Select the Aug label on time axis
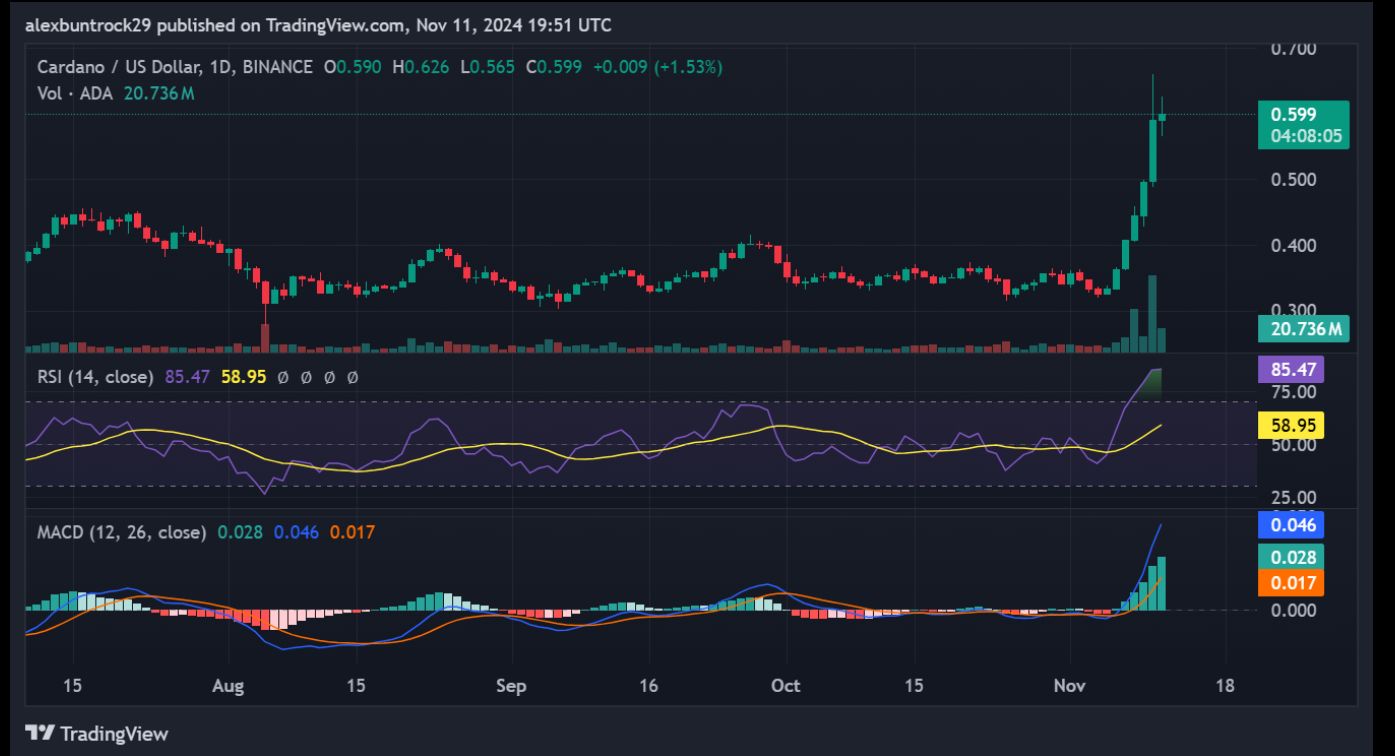 [228, 686]
